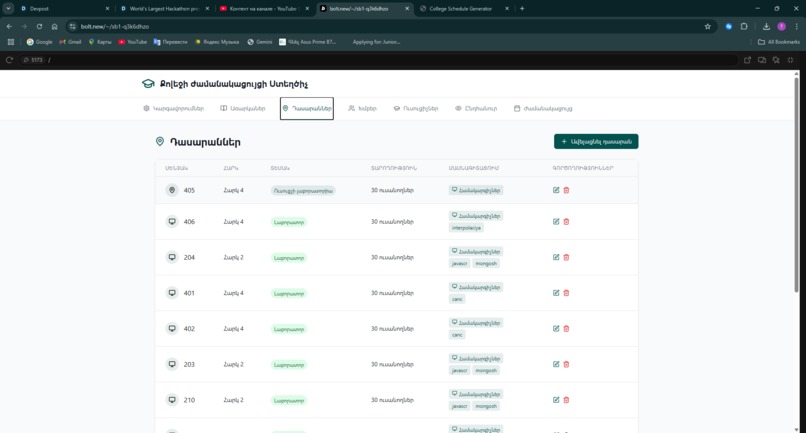Screen dimensions: 806x433
Task: Open the apps grid in the bookmarks bar
Action: click(11, 42)
